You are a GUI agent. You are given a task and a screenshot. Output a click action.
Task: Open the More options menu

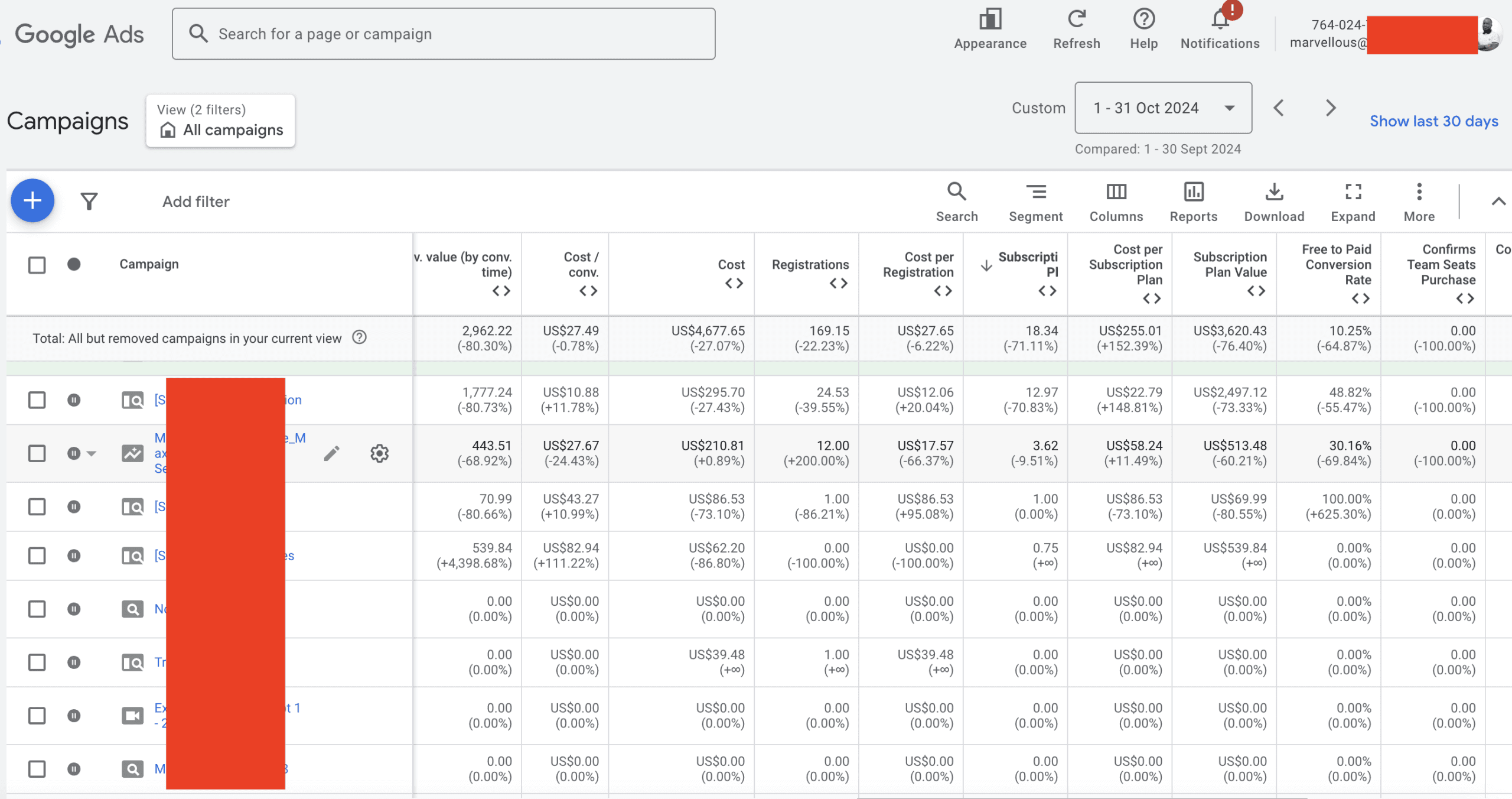tap(1419, 202)
